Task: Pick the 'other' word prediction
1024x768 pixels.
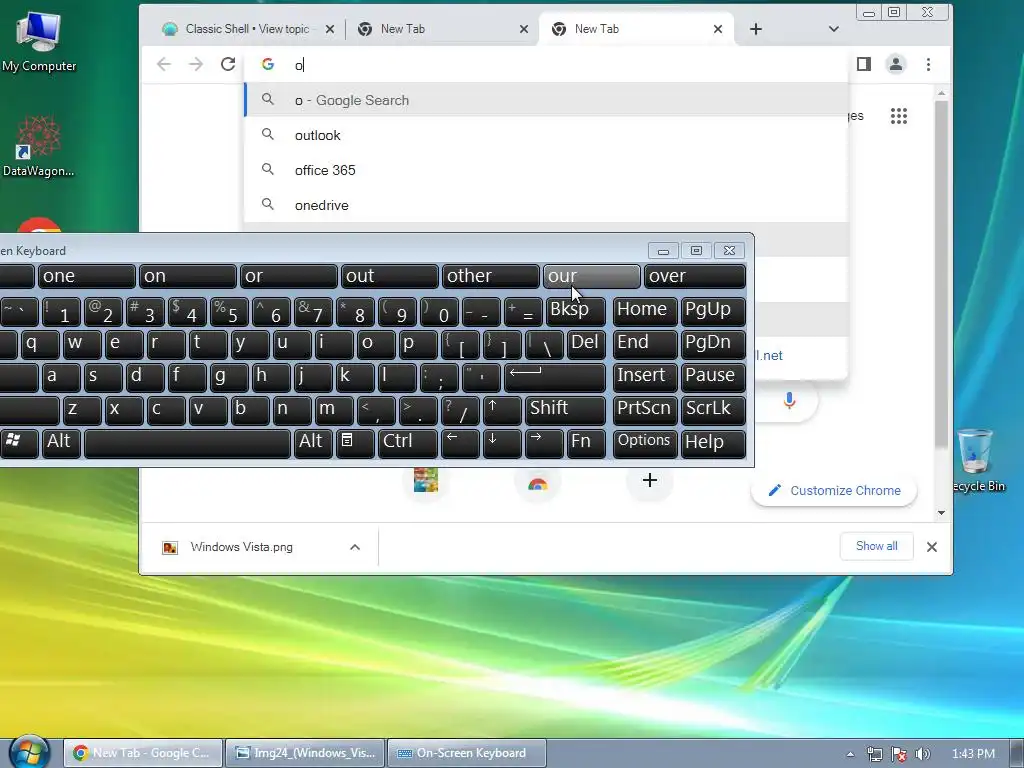Action: pos(490,276)
